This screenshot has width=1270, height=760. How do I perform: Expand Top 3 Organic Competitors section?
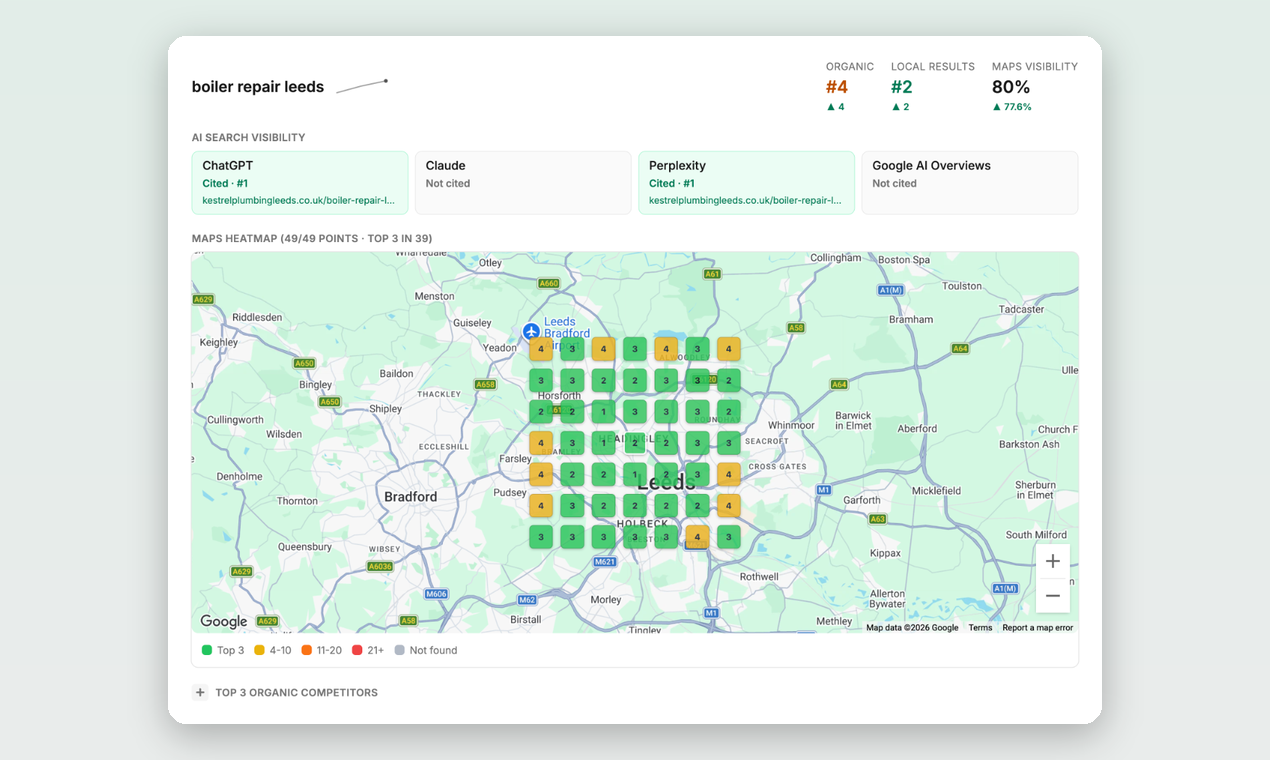200,692
